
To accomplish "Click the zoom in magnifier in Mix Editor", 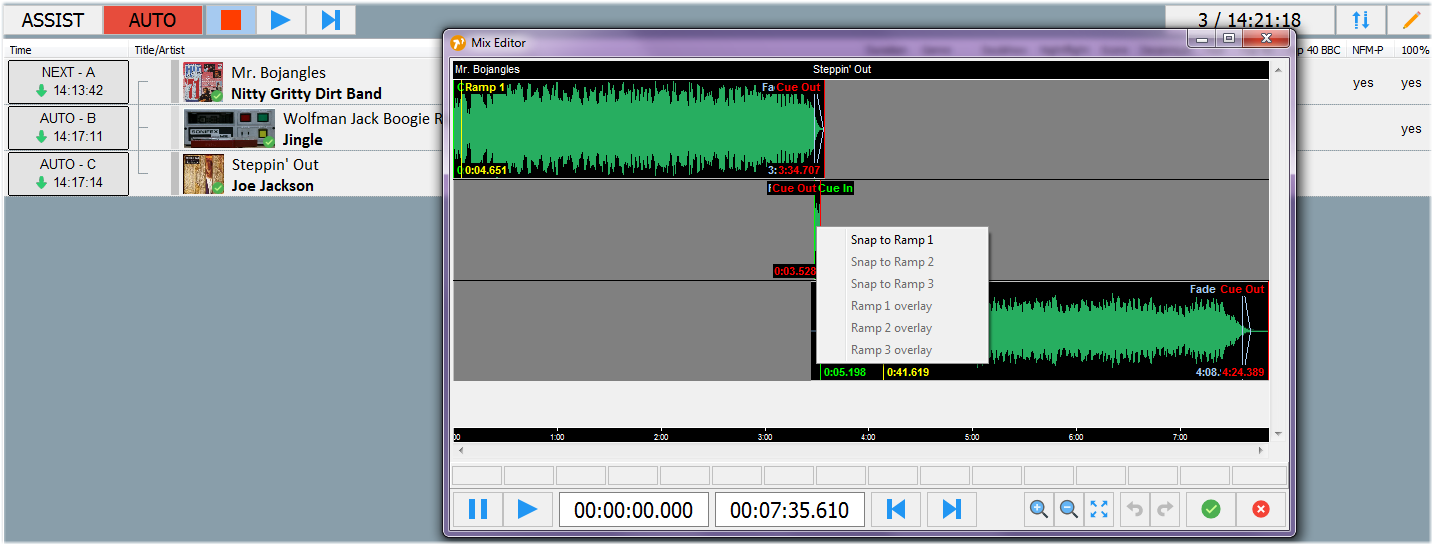I will pos(1039,510).
